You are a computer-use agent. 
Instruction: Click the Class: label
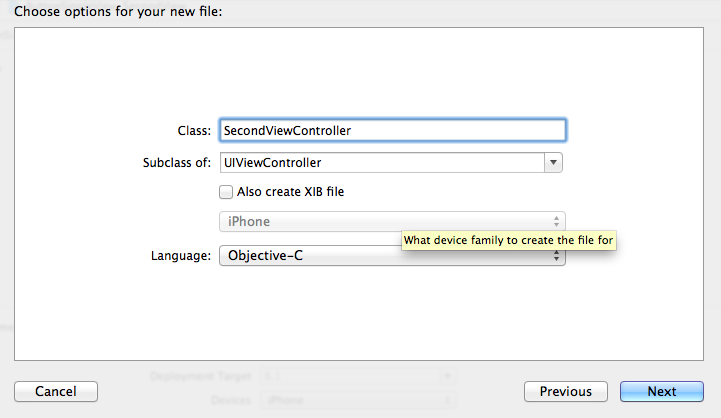click(193, 131)
